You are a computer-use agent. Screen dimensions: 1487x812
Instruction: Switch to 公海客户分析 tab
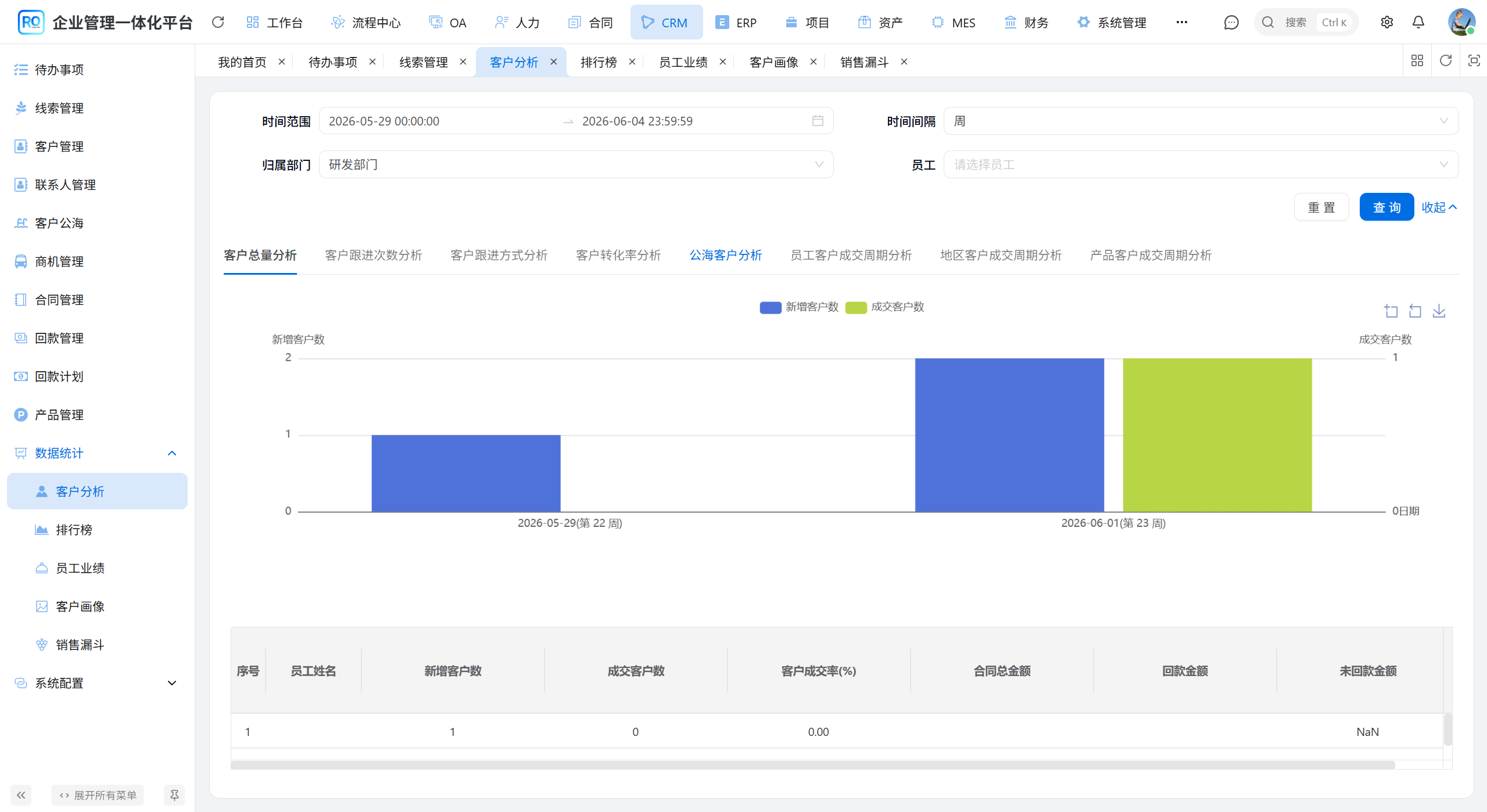pos(726,255)
